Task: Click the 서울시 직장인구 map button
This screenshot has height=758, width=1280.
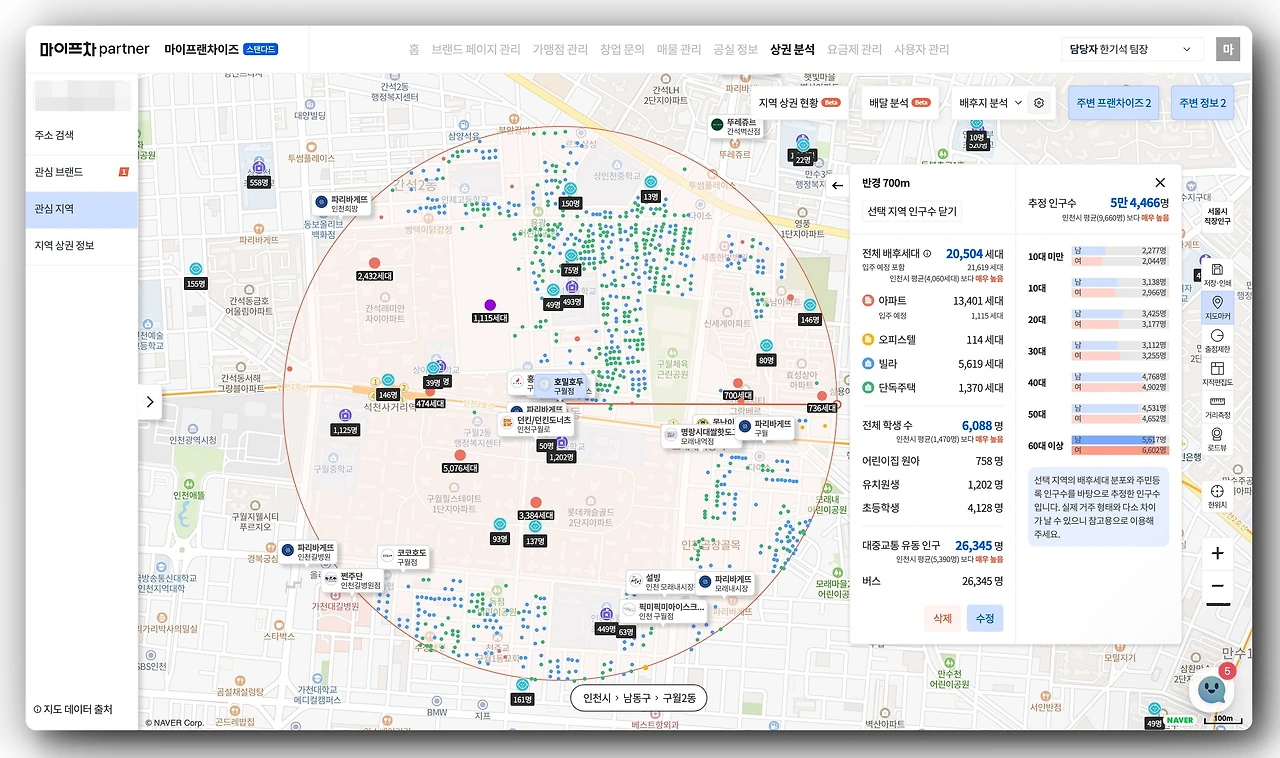Action: 1217,216
